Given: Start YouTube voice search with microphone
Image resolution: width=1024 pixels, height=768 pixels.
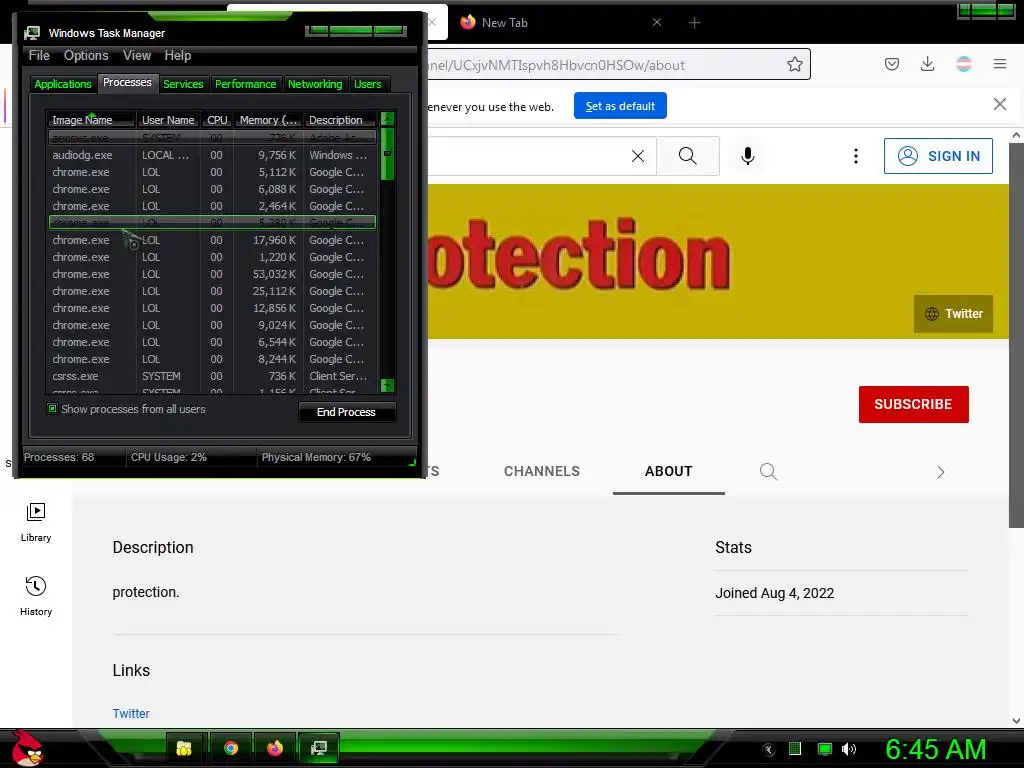Looking at the screenshot, I should coord(748,156).
